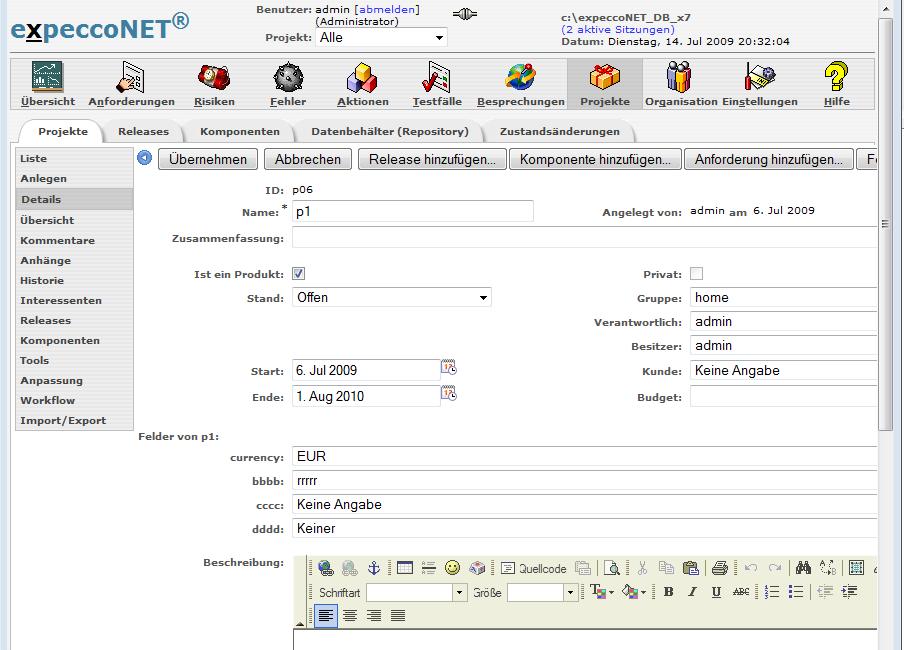Viewport: 904px width, 650px height.
Task: Set left text alignment
Action: point(326,615)
